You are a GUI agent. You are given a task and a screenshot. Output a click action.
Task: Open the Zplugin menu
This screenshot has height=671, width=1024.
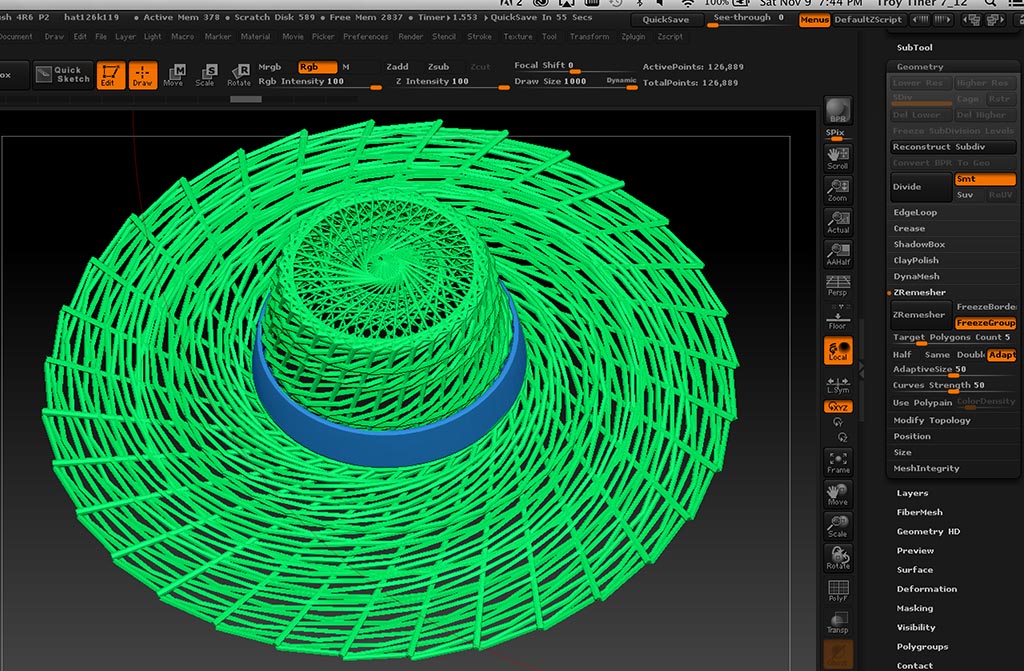click(x=633, y=37)
